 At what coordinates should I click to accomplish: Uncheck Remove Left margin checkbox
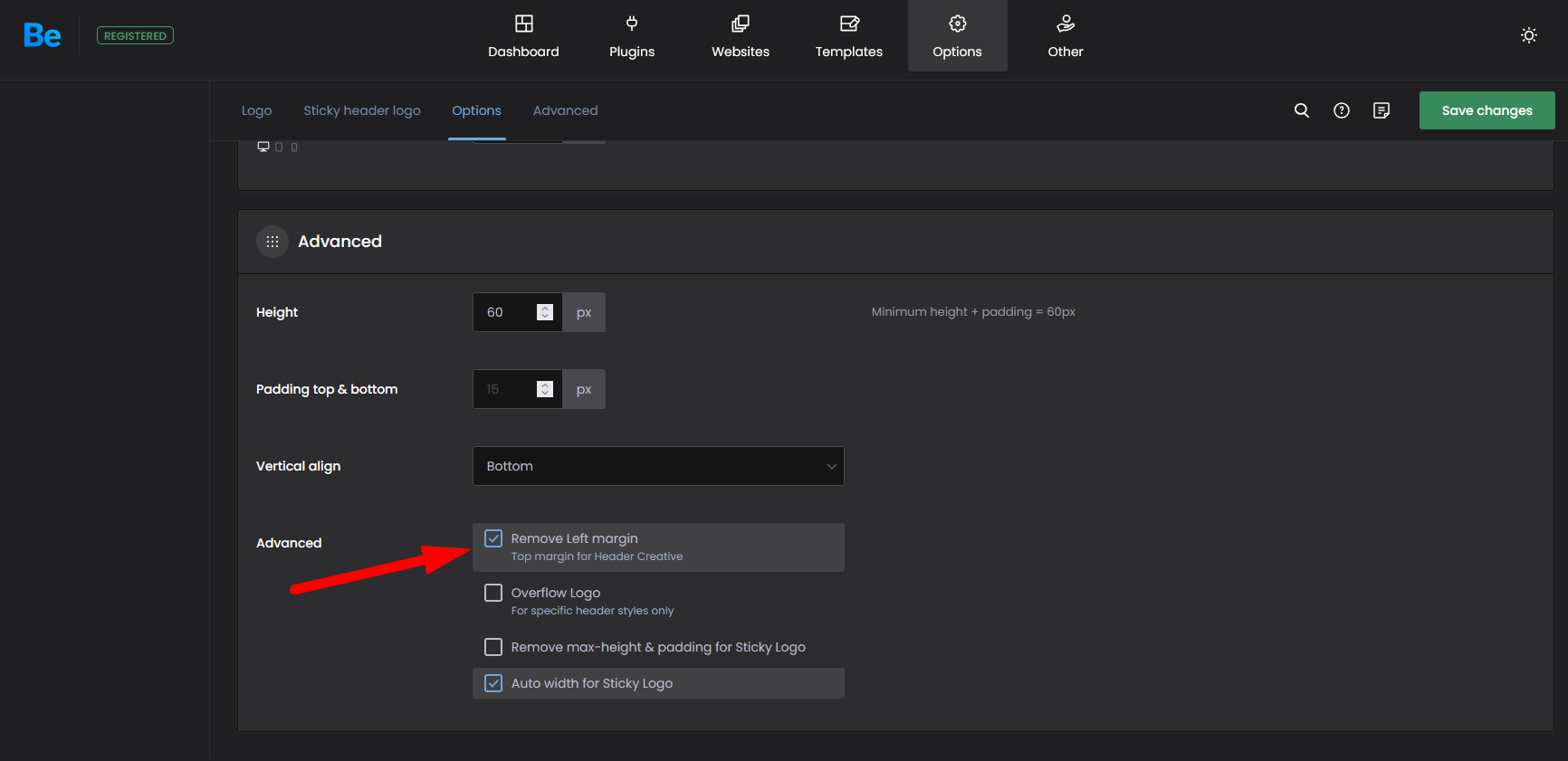coord(493,538)
